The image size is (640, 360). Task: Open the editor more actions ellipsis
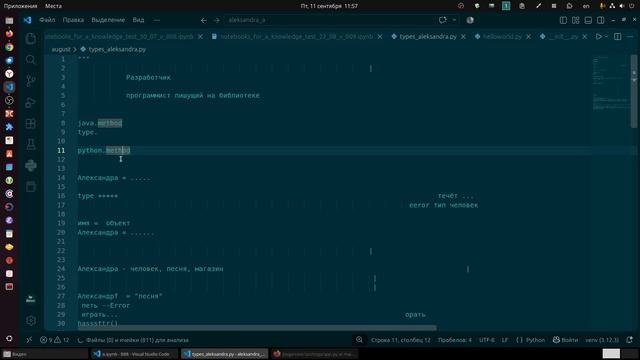630,37
